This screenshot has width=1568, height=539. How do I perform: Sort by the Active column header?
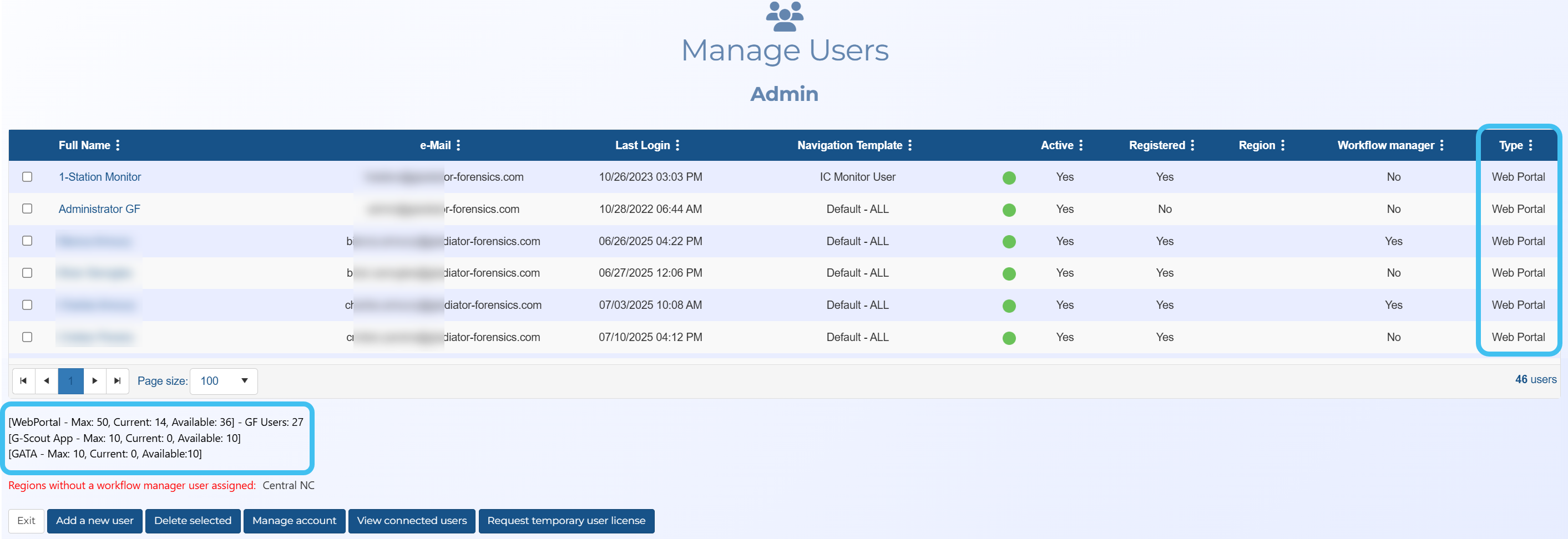[x=1056, y=145]
